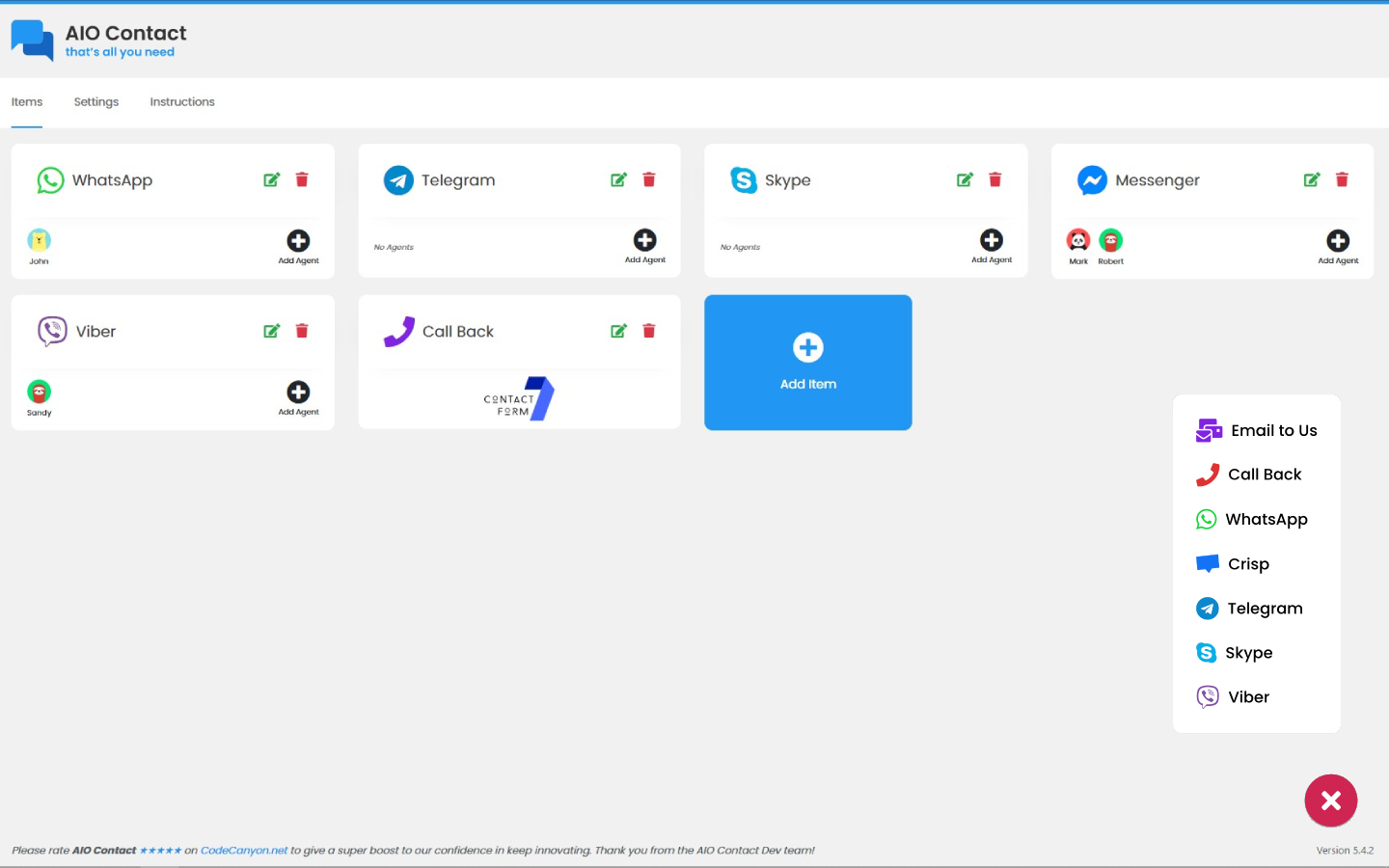Add agent to the Messenger card
This screenshot has width=1389, height=868.
pyautogui.click(x=1338, y=246)
